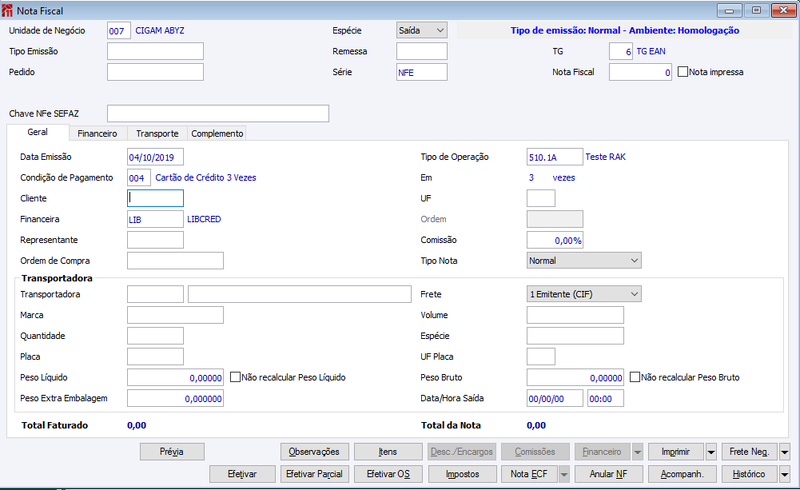Enable Não recalcular Peso Bruto checkbox
Image resolution: width=800 pixels, height=490 pixels.
635,377
